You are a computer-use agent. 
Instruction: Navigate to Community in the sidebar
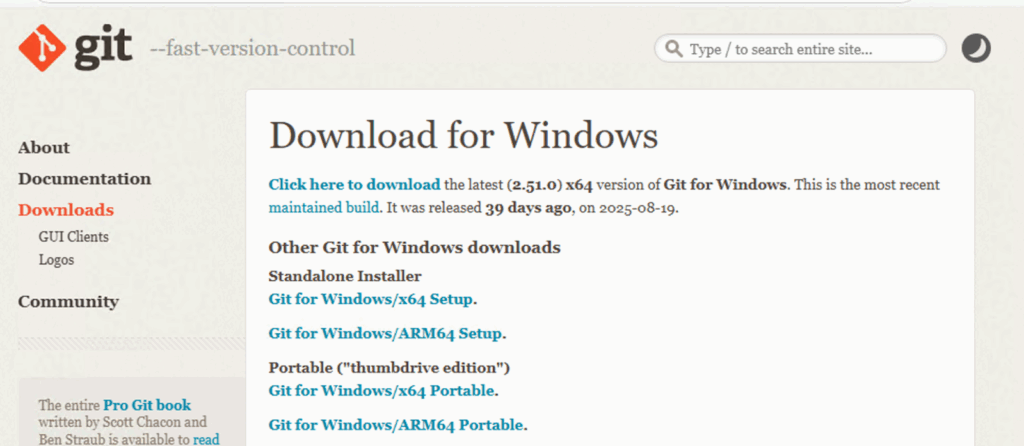[x=68, y=302]
